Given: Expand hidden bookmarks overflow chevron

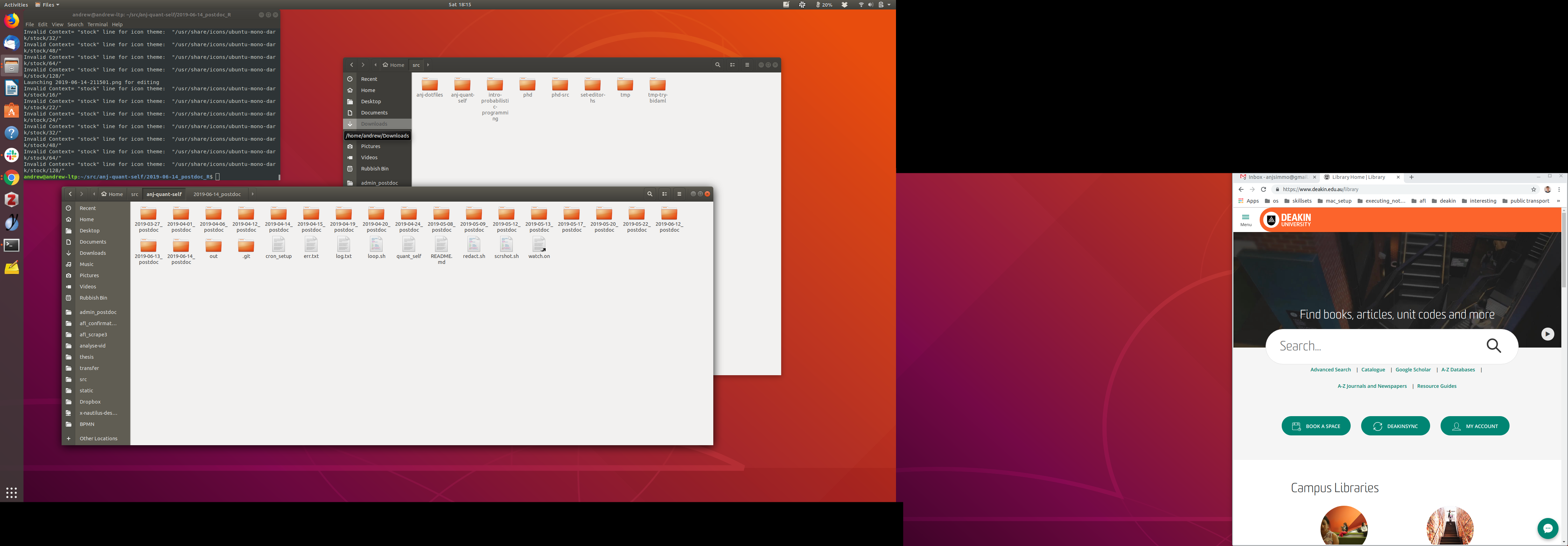Looking at the screenshot, I should click(1558, 201).
